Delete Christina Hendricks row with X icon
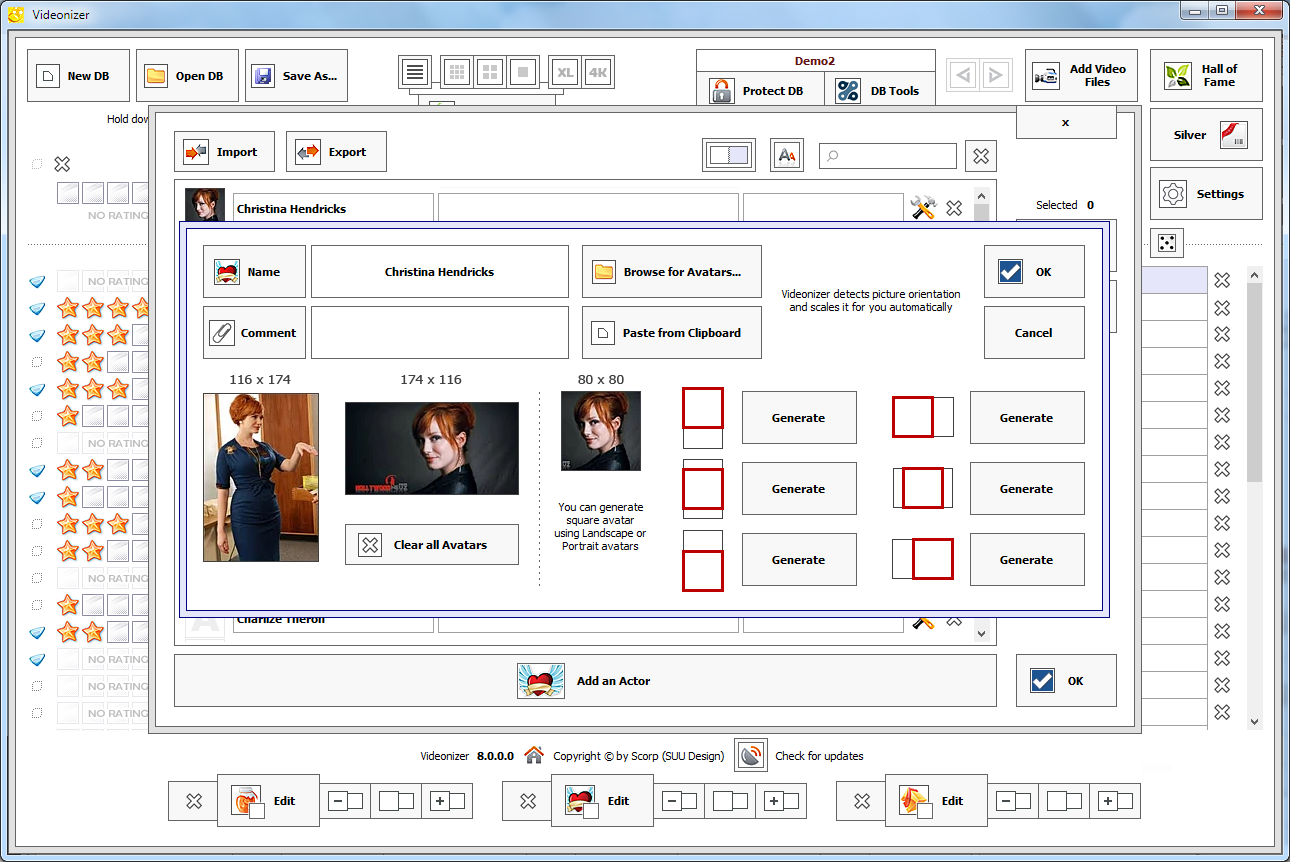Viewport: 1290px width, 862px height. point(954,208)
